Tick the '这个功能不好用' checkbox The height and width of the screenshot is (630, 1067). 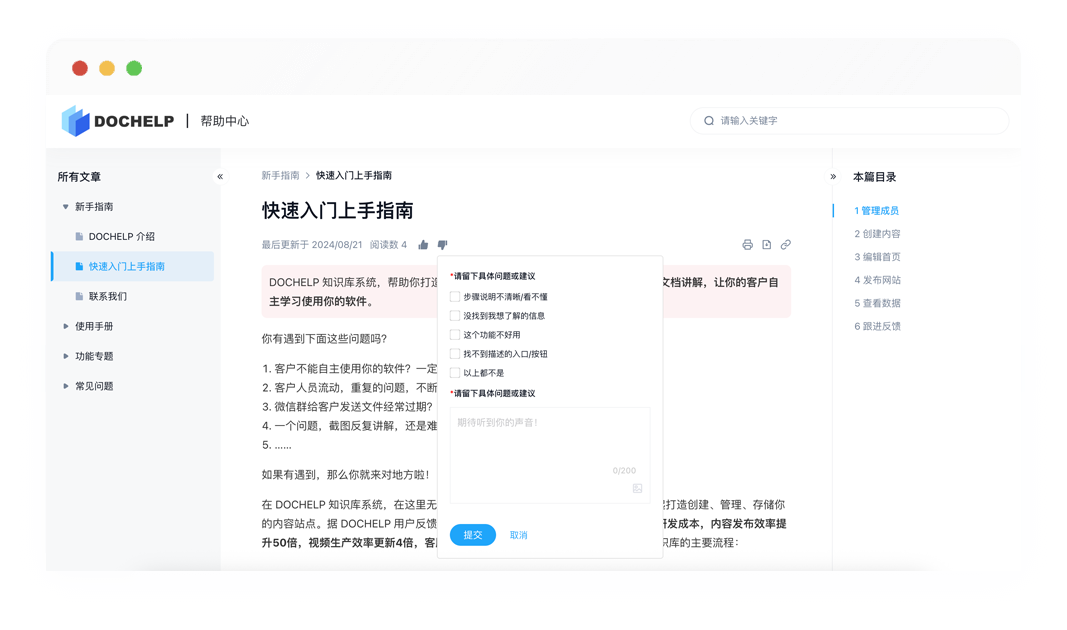[x=455, y=335]
